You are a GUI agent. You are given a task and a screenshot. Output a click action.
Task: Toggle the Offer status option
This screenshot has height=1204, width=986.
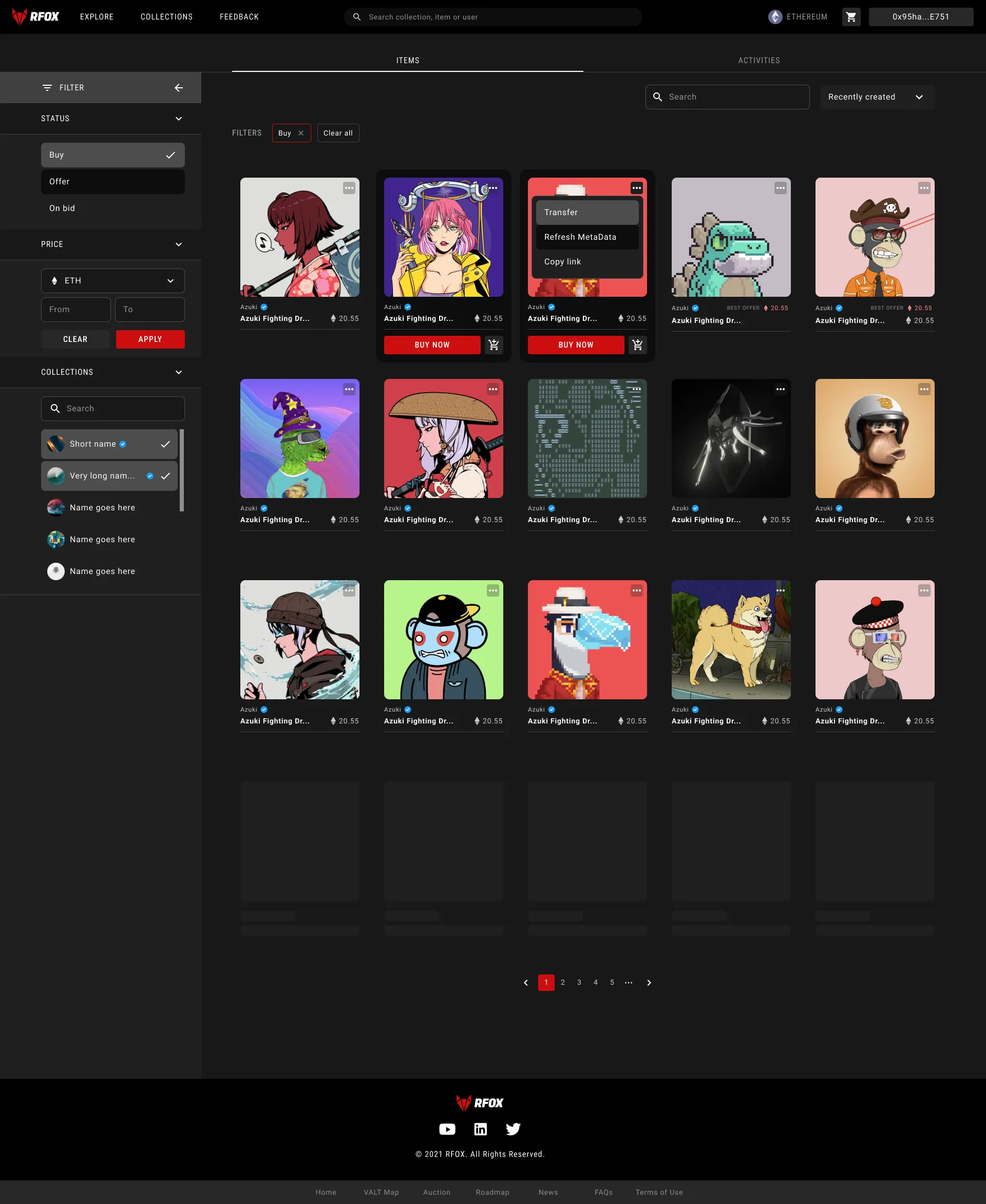[x=112, y=182]
